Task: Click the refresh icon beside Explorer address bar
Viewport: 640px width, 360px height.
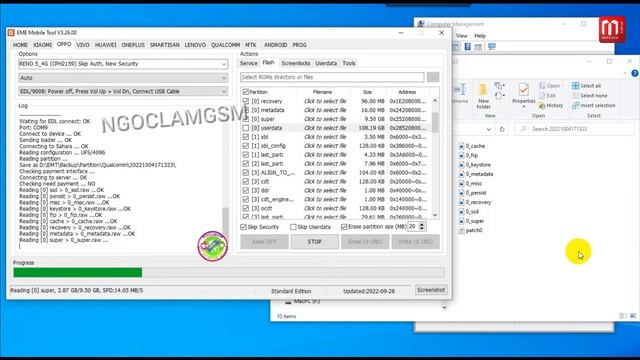Action: (502, 129)
